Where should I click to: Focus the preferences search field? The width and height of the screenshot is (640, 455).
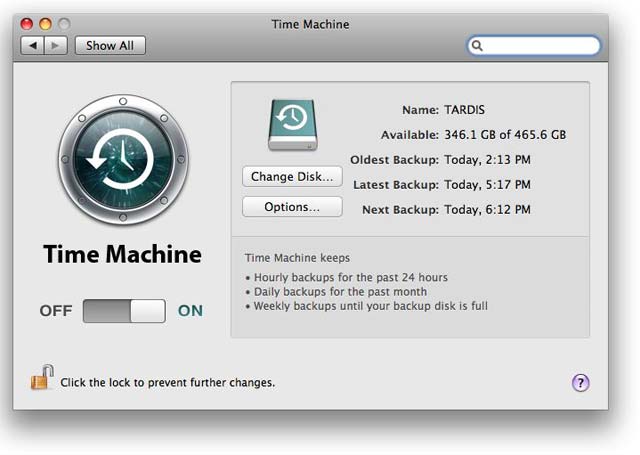[533, 45]
